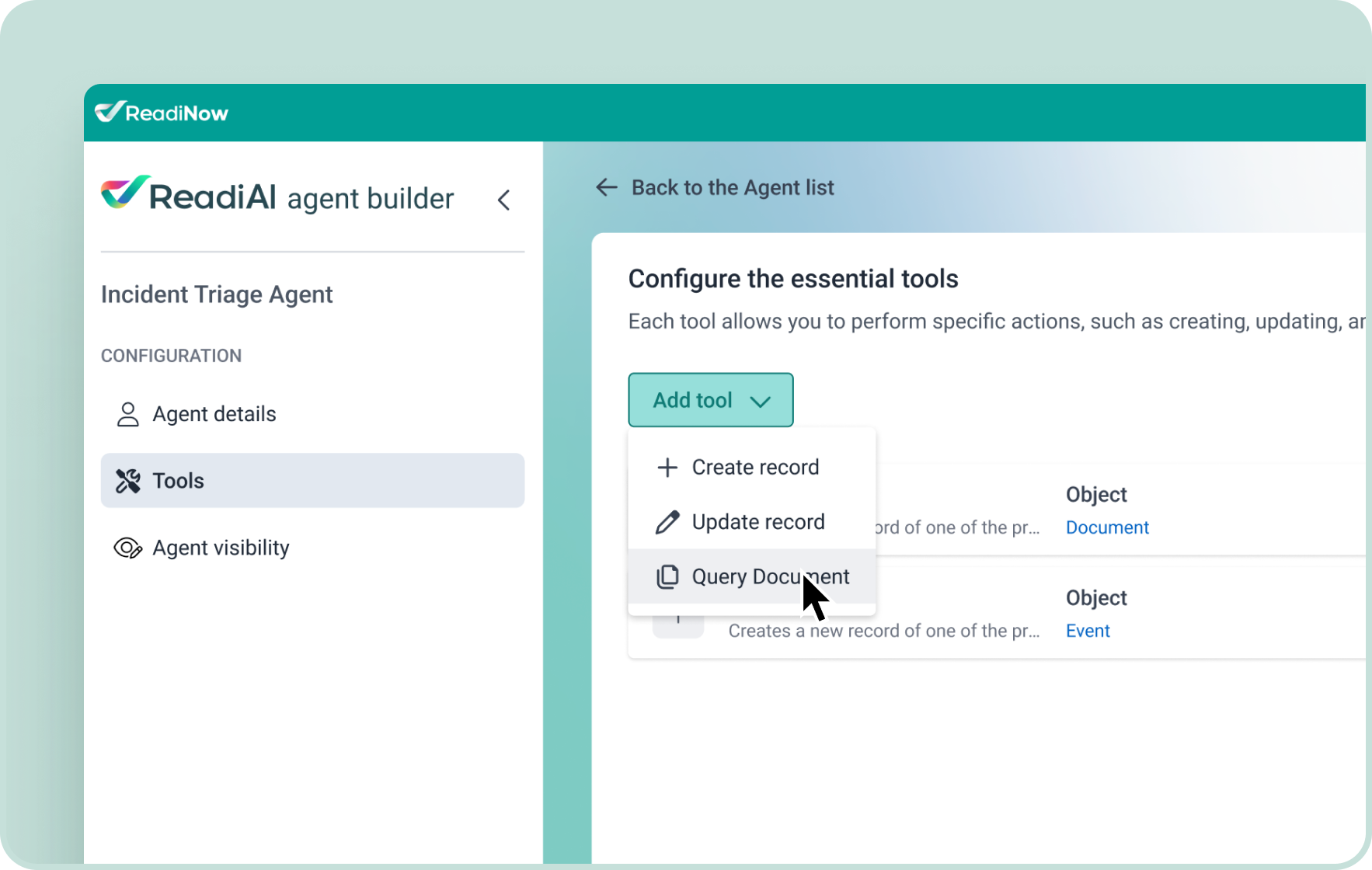Click the left arrow back icon

point(606,187)
